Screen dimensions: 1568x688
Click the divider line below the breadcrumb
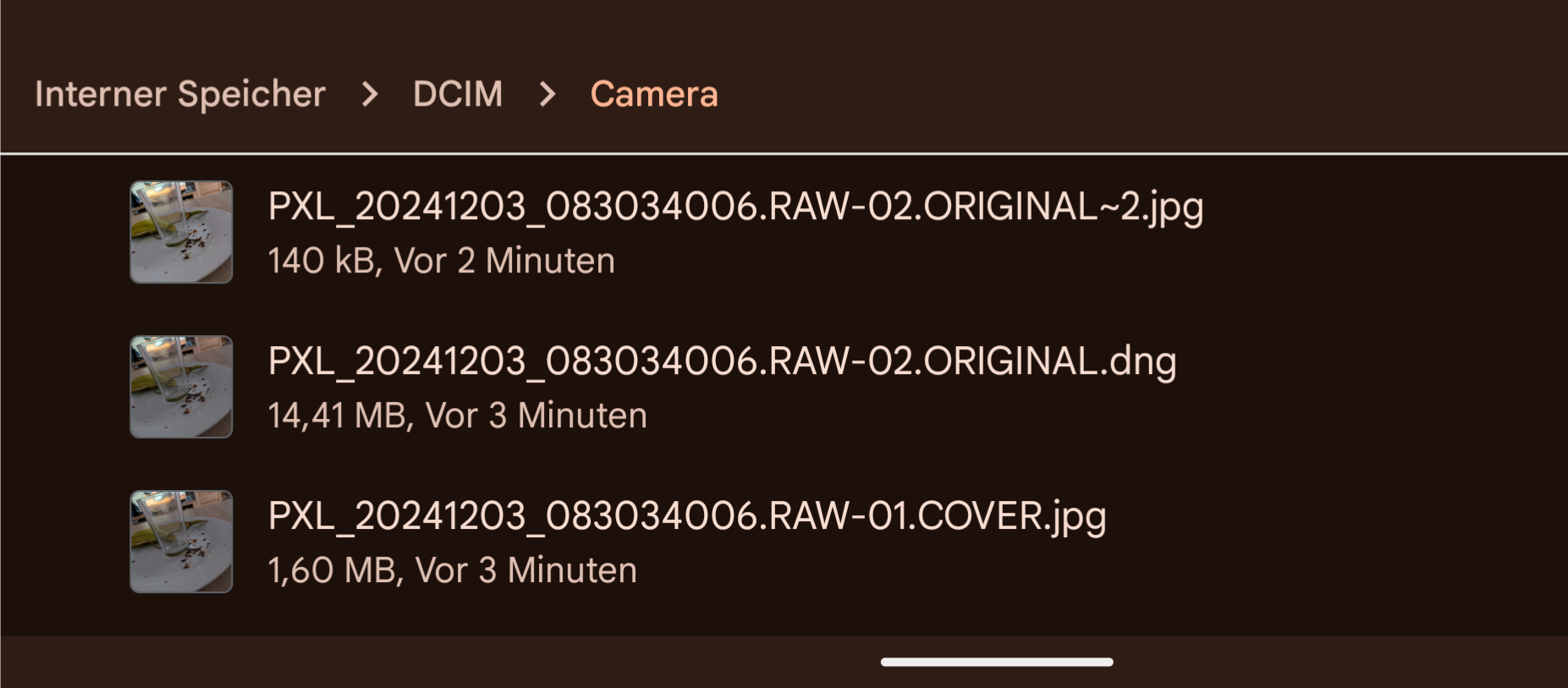coord(784,153)
